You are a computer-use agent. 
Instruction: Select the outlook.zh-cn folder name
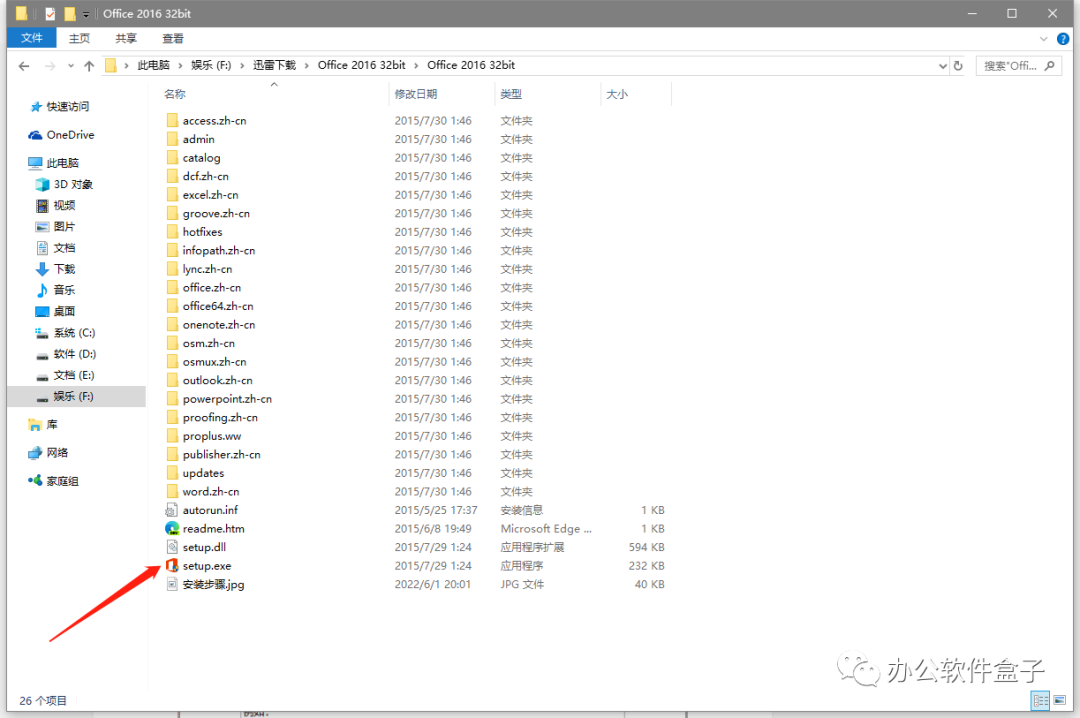click(x=217, y=380)
